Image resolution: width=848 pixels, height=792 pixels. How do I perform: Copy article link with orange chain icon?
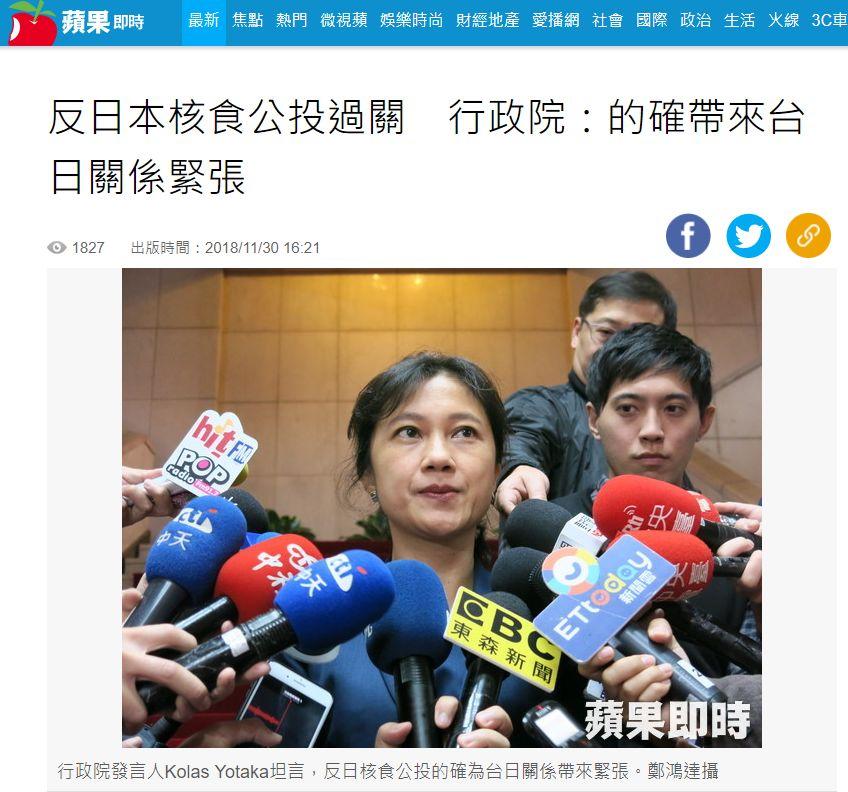(808, 236)
